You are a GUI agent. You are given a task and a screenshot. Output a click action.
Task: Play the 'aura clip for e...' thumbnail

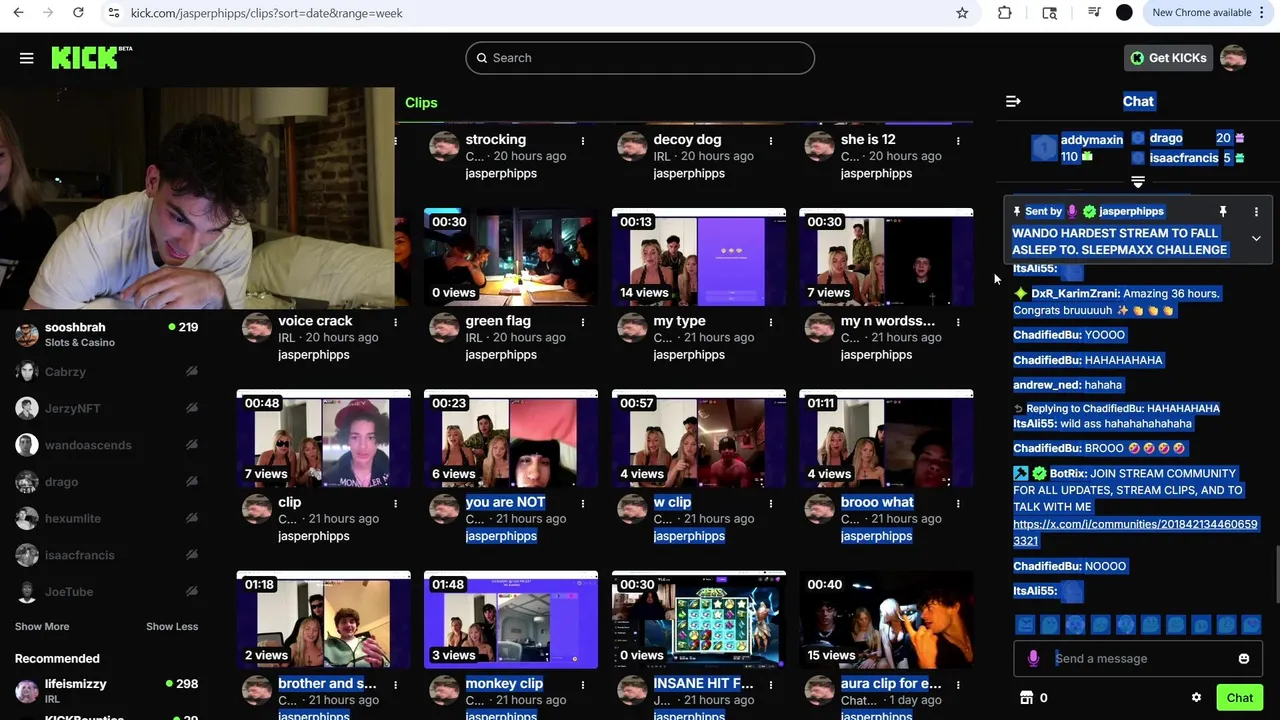coord(886,619)
